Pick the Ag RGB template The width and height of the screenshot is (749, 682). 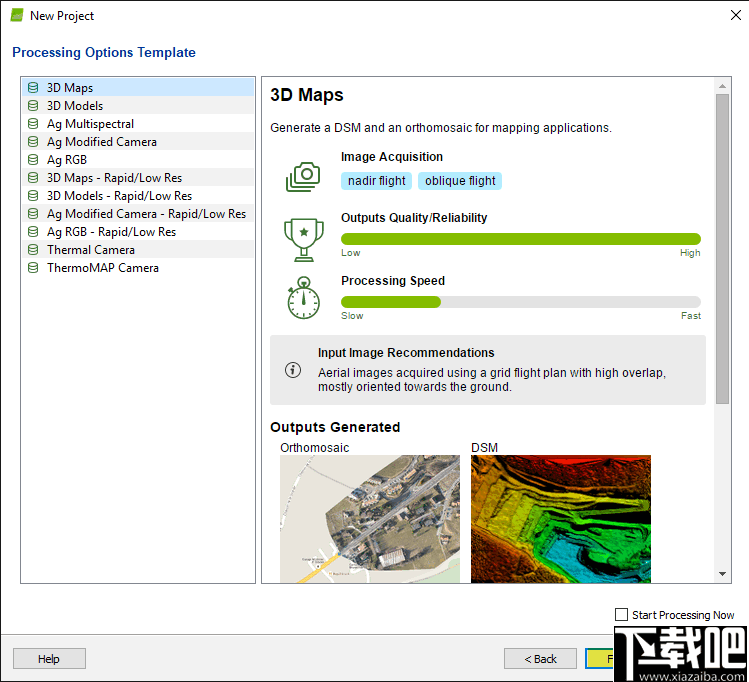pyautogui.click(x=138, y=160)
